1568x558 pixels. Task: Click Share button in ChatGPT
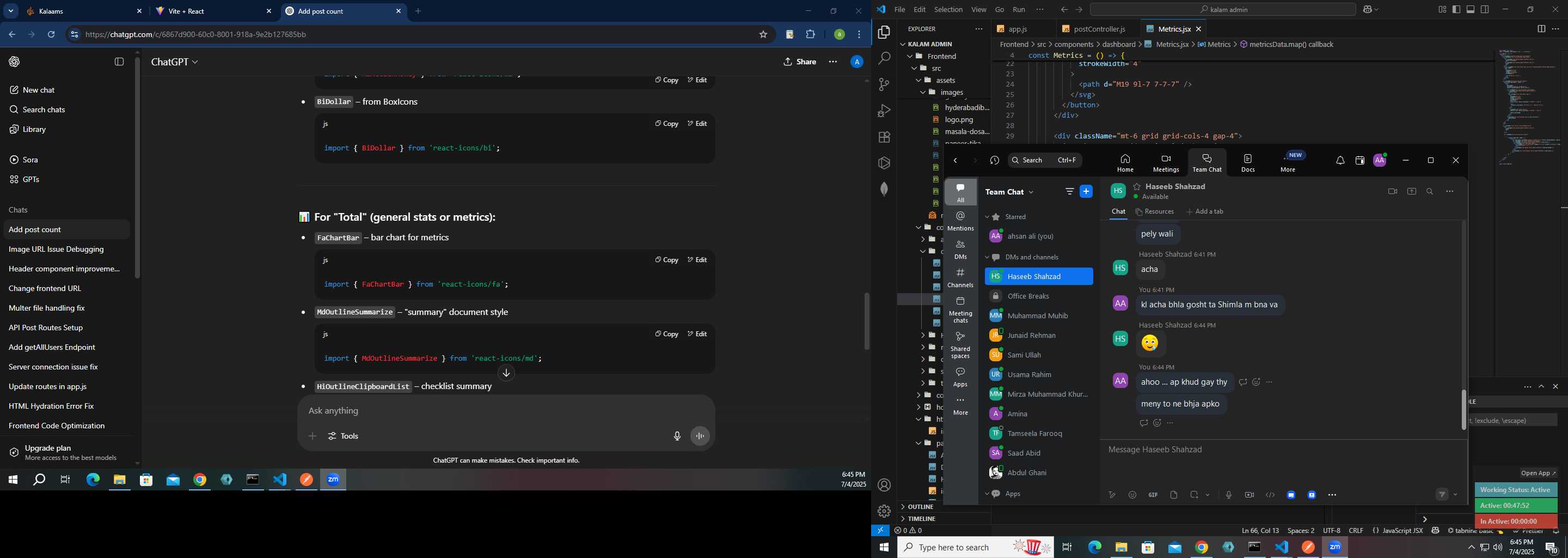click(x=800, y=62)
